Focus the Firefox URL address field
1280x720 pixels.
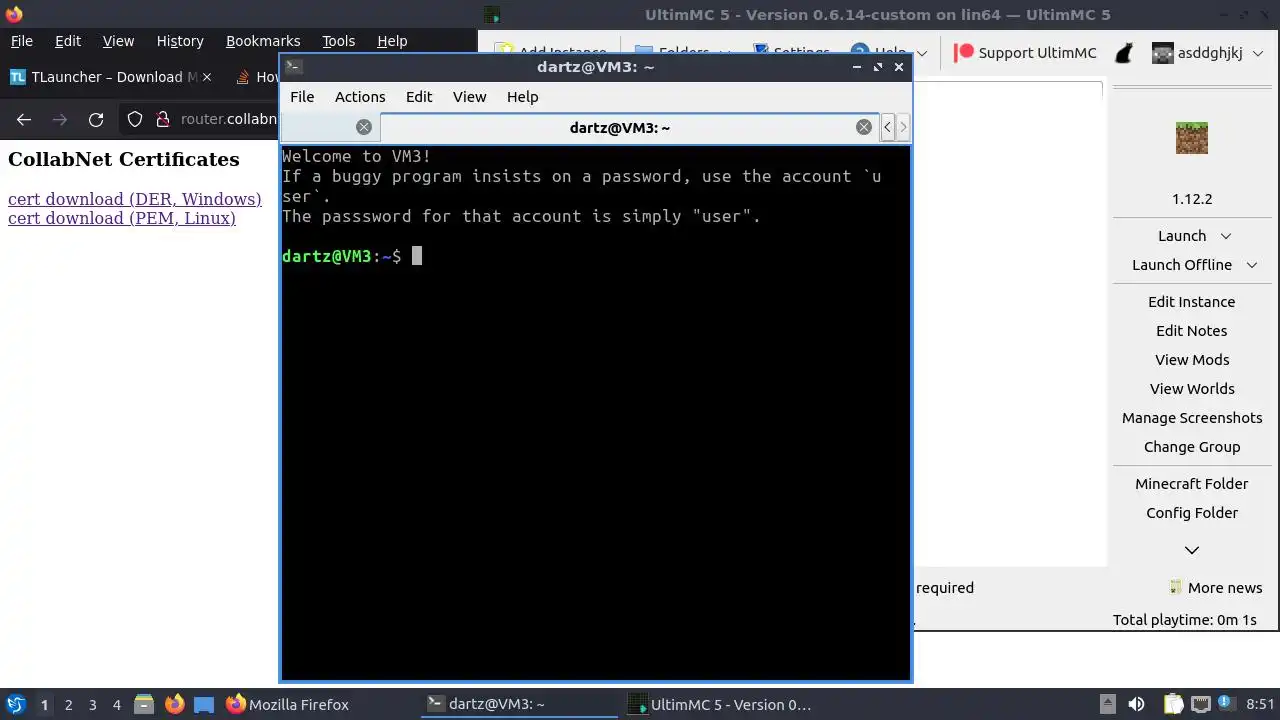pos(228,119)
